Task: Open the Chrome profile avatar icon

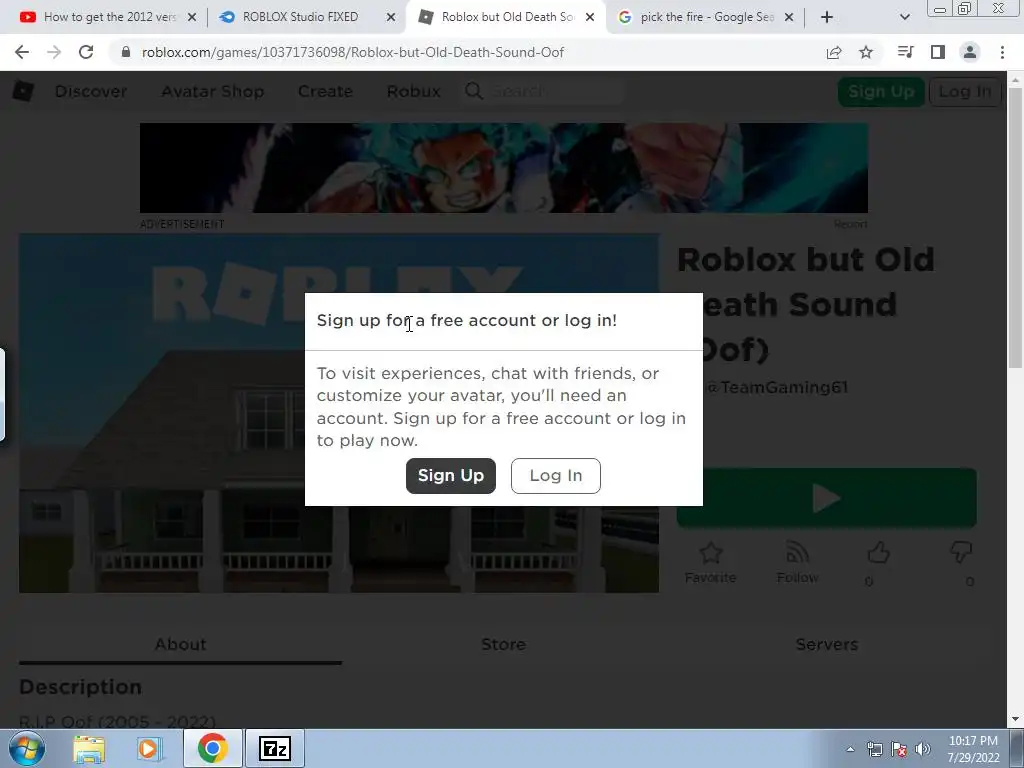Action: point(970,52)
